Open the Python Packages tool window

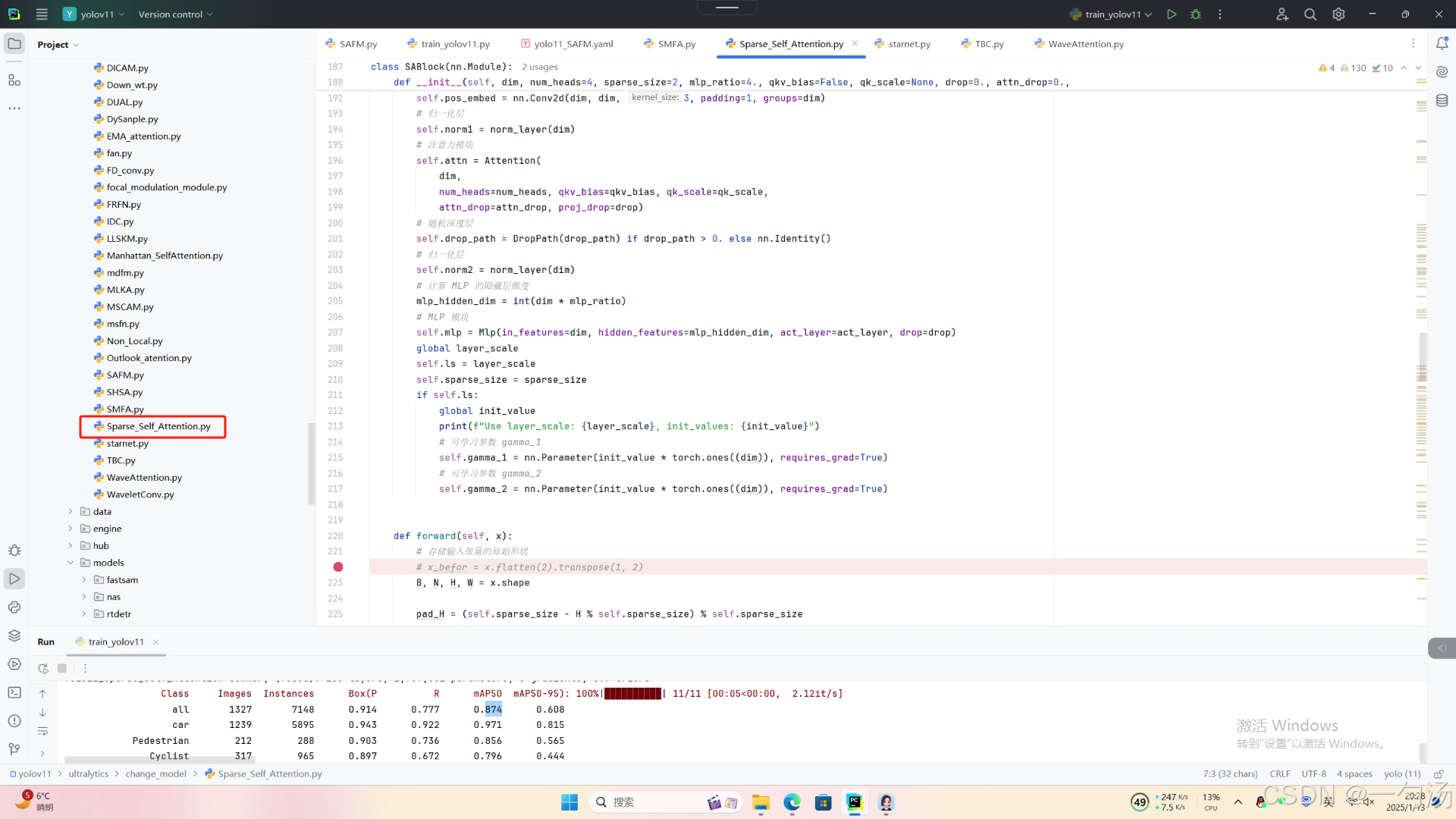pos(14,635)
